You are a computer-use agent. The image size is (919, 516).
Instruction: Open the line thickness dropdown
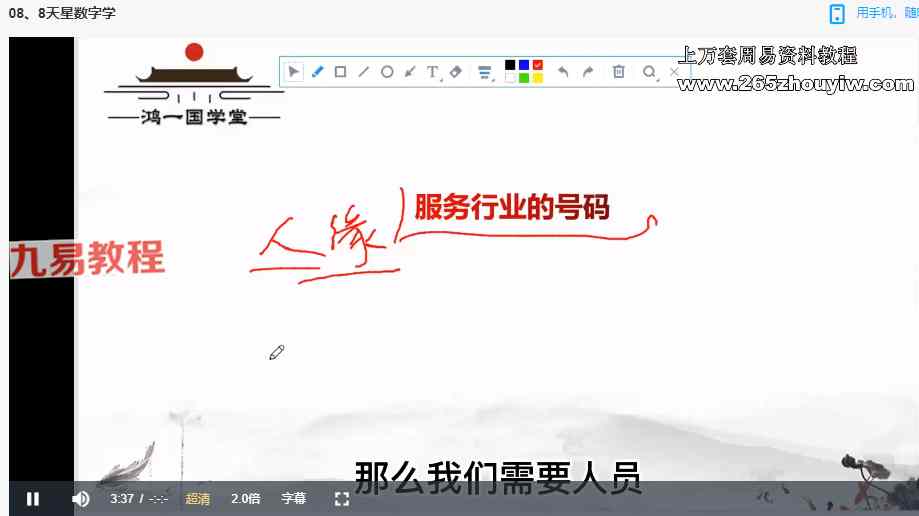coord(485,72)
